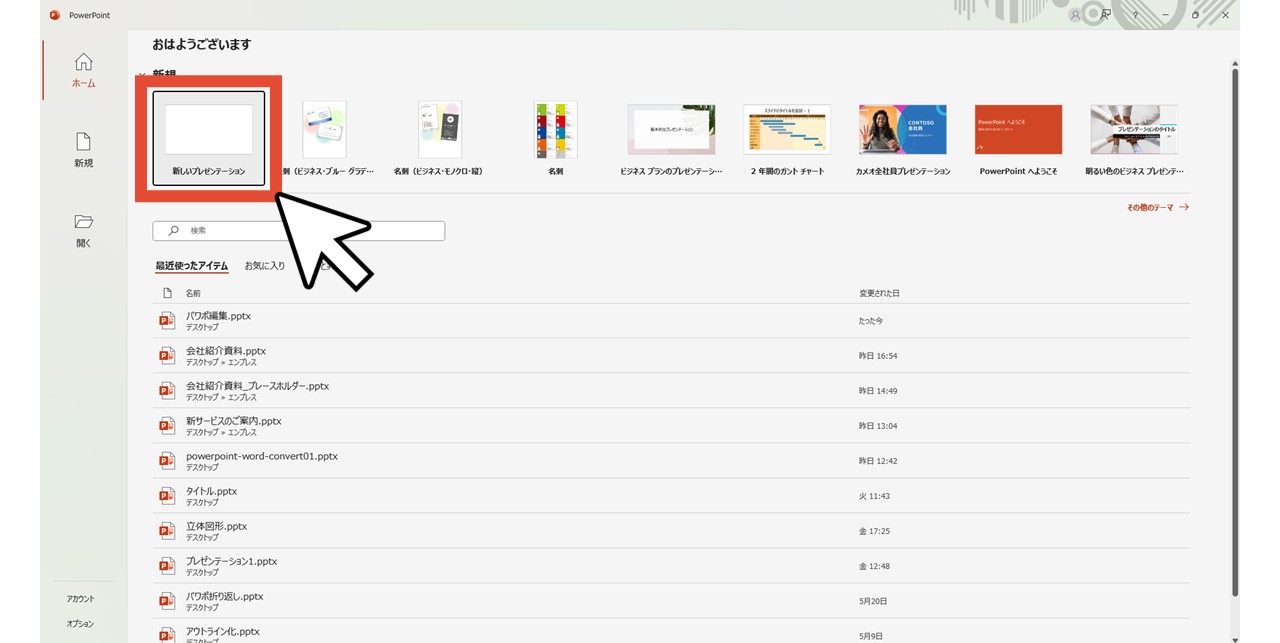This screenshot has height=643, width=1280.
Task: Open アウトライン化.pptx at list bottom
Action: coord(223,631)
